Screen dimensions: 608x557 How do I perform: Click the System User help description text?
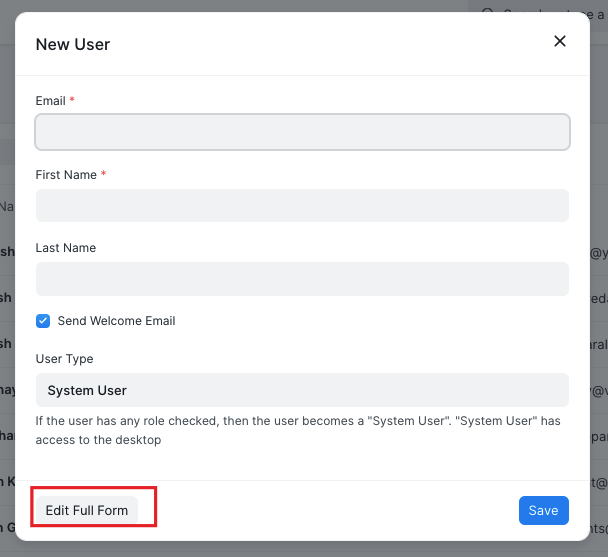297,430
